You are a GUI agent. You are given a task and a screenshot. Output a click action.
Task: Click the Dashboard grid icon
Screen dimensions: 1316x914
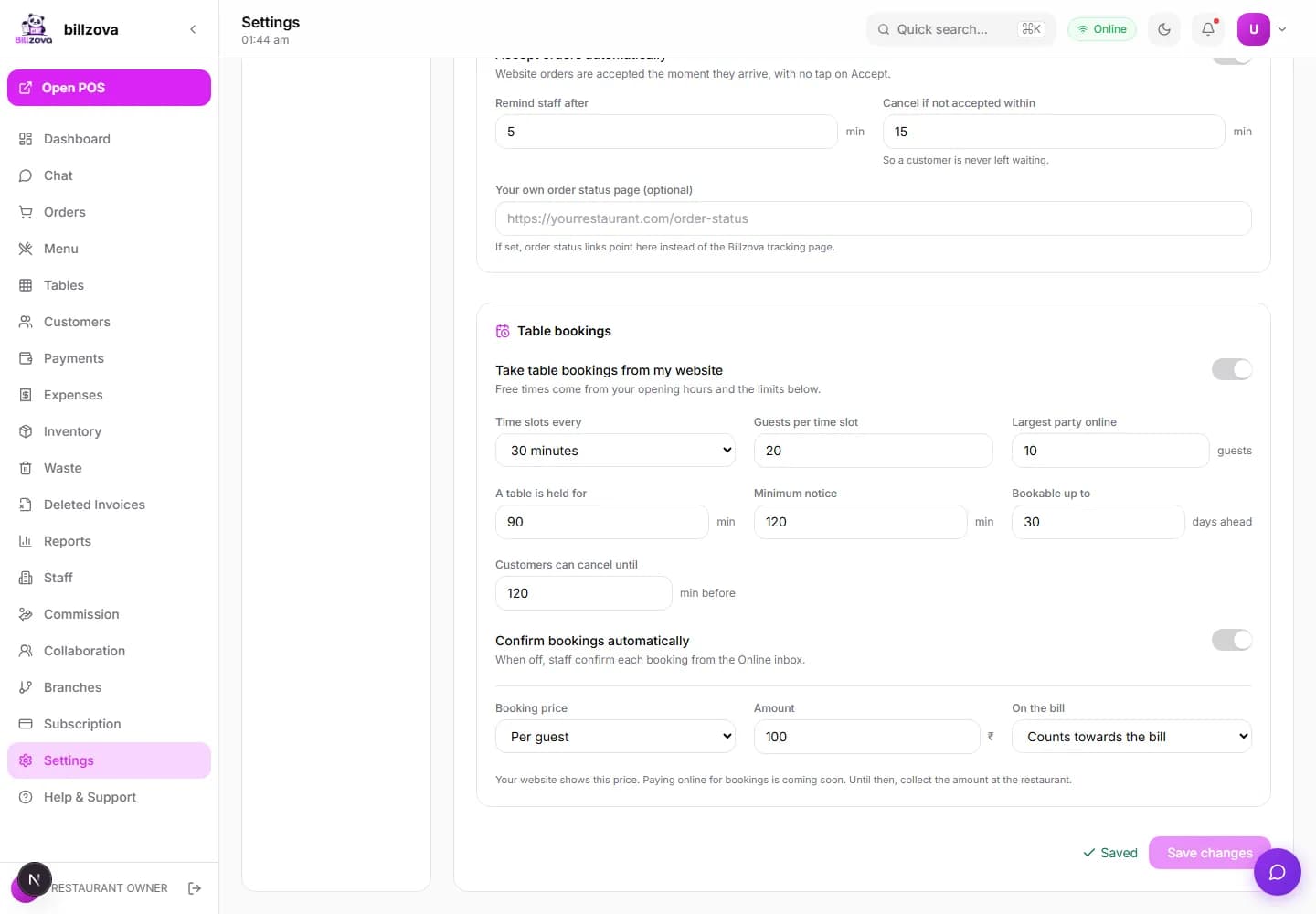point(26,139)
